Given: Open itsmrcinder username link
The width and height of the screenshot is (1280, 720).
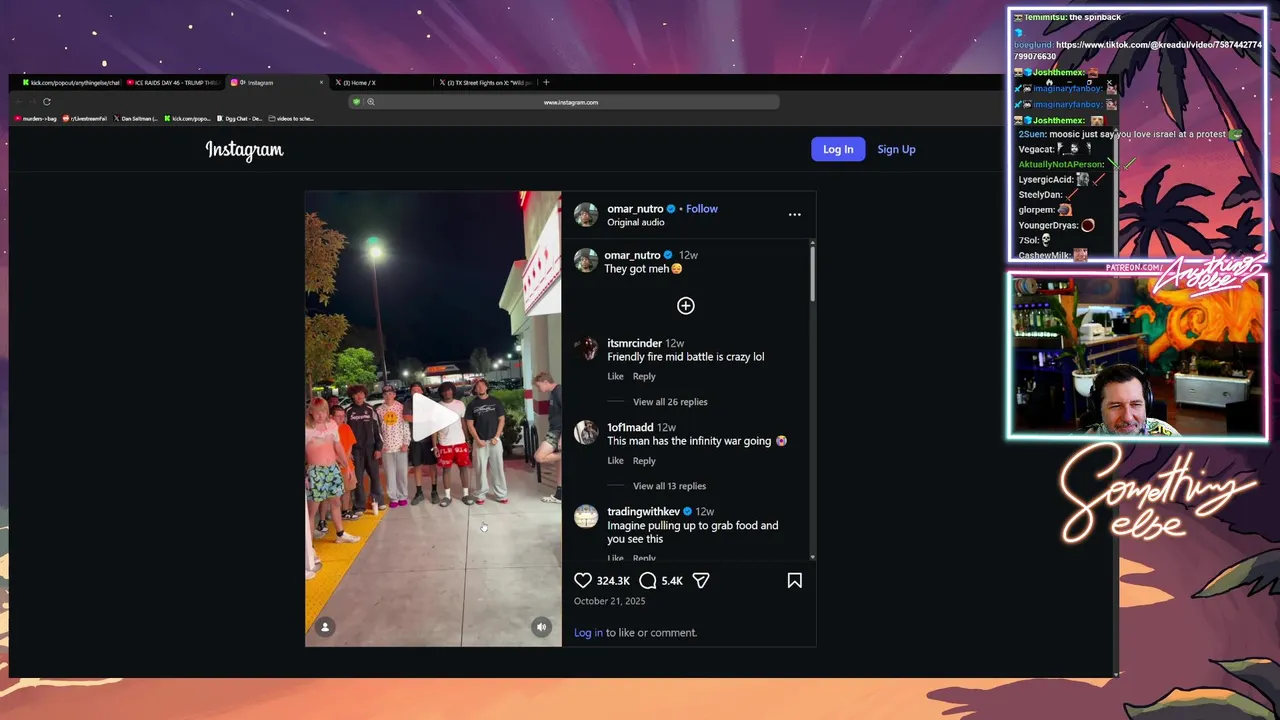Looking at the screenshot, I should [634, 343].
